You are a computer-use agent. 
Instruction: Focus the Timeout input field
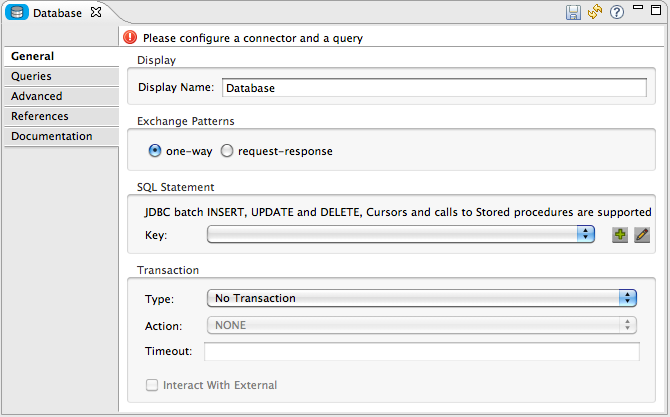coord(421,351)
